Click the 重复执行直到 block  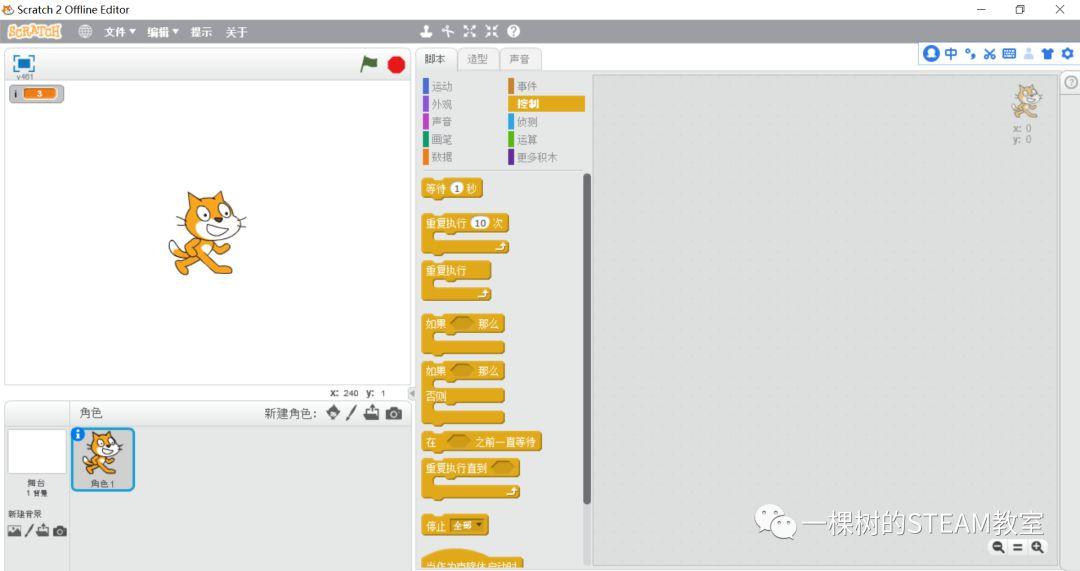[470, 479]
